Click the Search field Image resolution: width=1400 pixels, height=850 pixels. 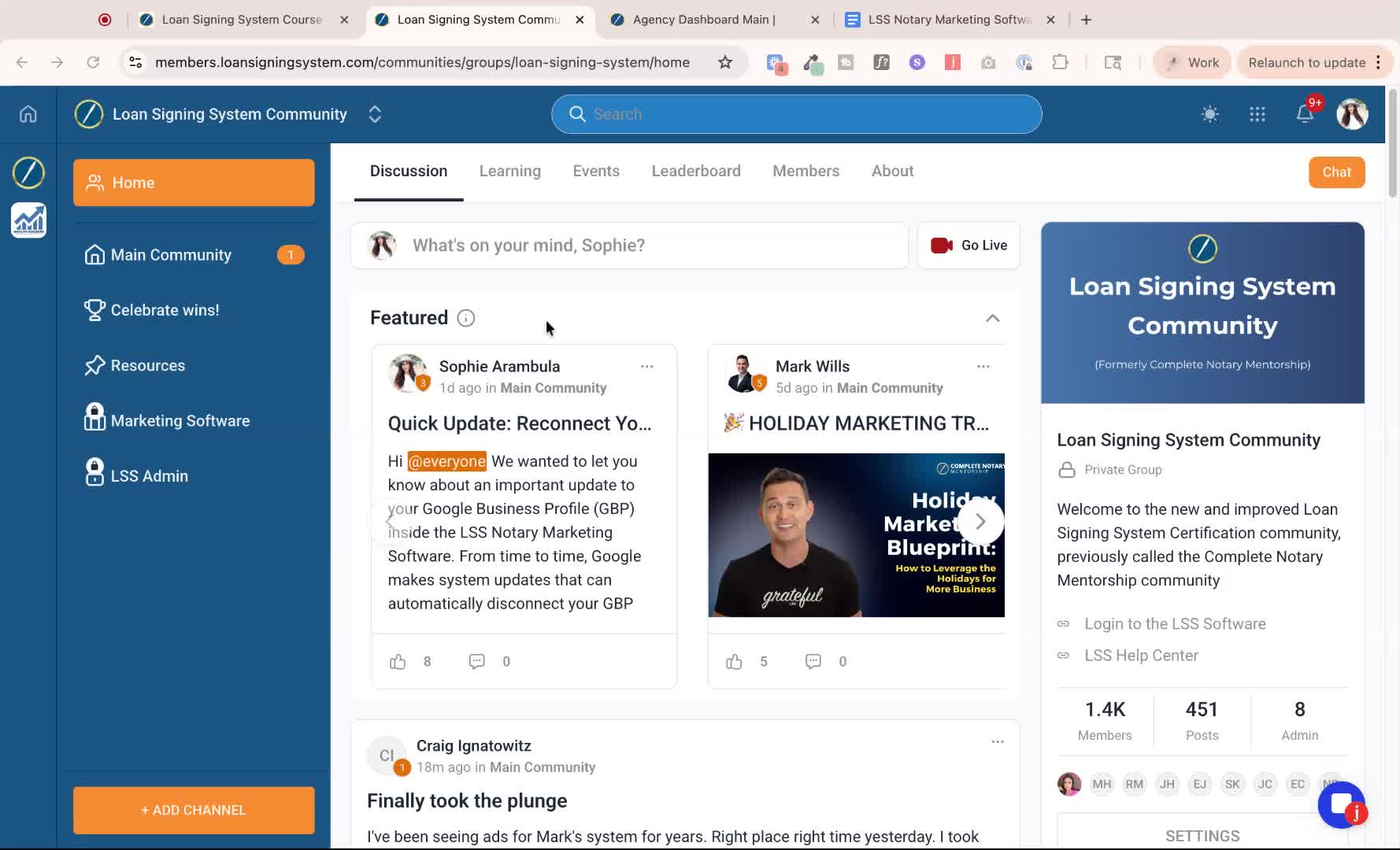click(x=797, y=114)
